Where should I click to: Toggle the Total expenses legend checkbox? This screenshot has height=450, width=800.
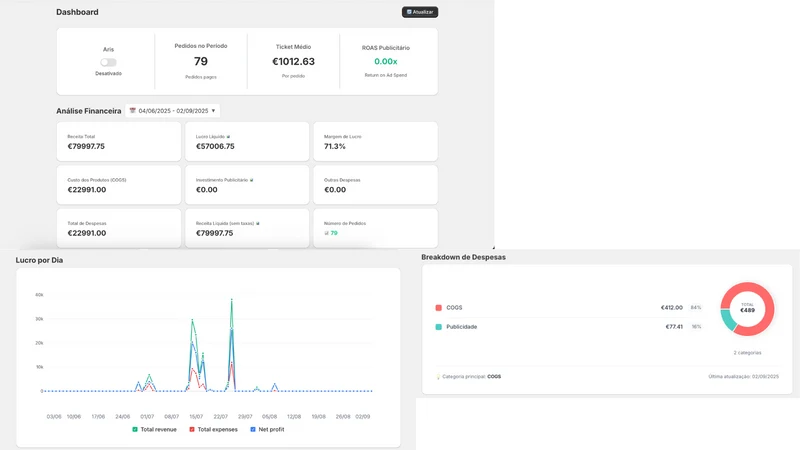click(x=192, y=430)
